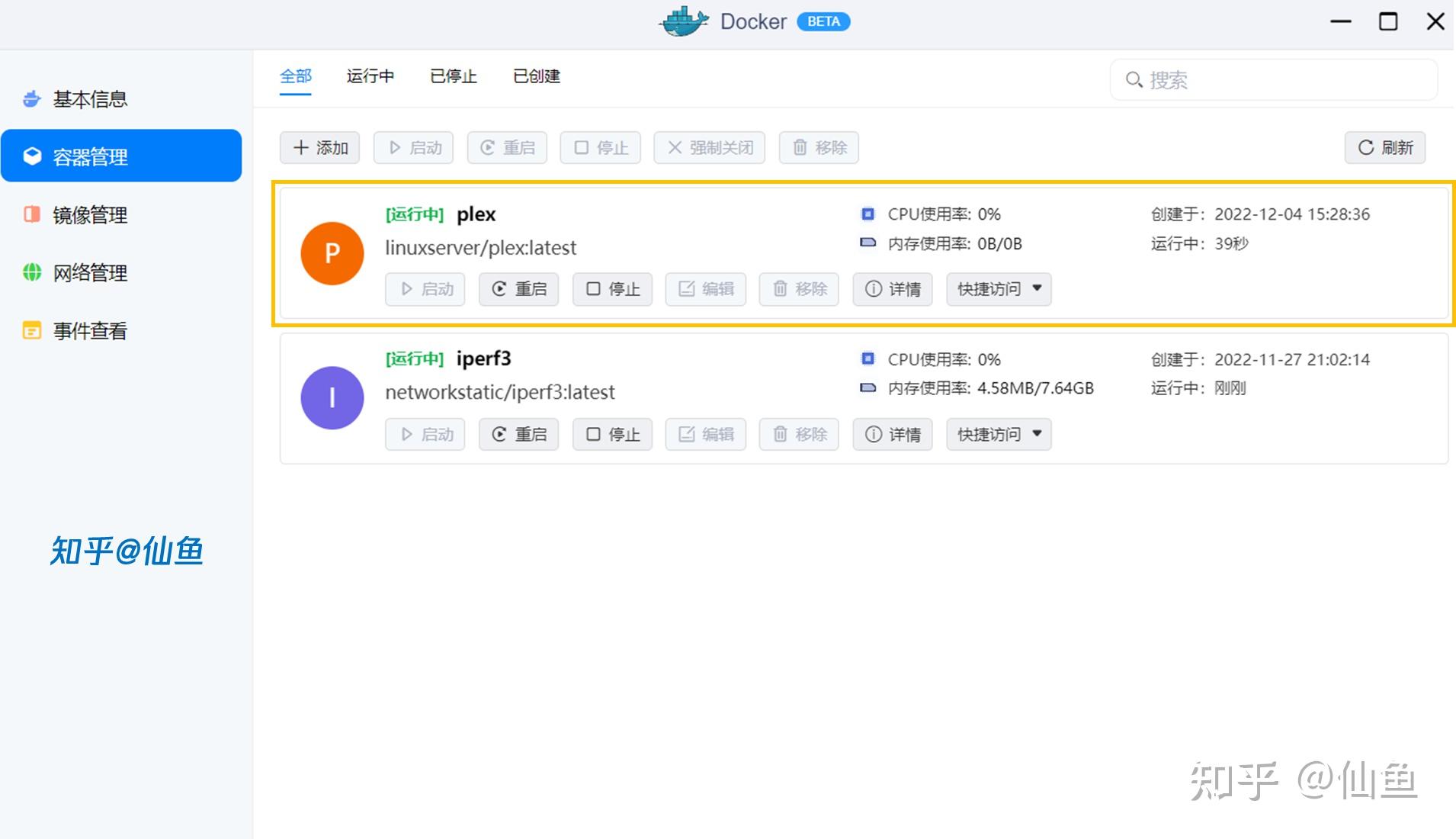Screen dimensions: 1456x839
Task: Open 详情 for the plex container
Action: 893,289
